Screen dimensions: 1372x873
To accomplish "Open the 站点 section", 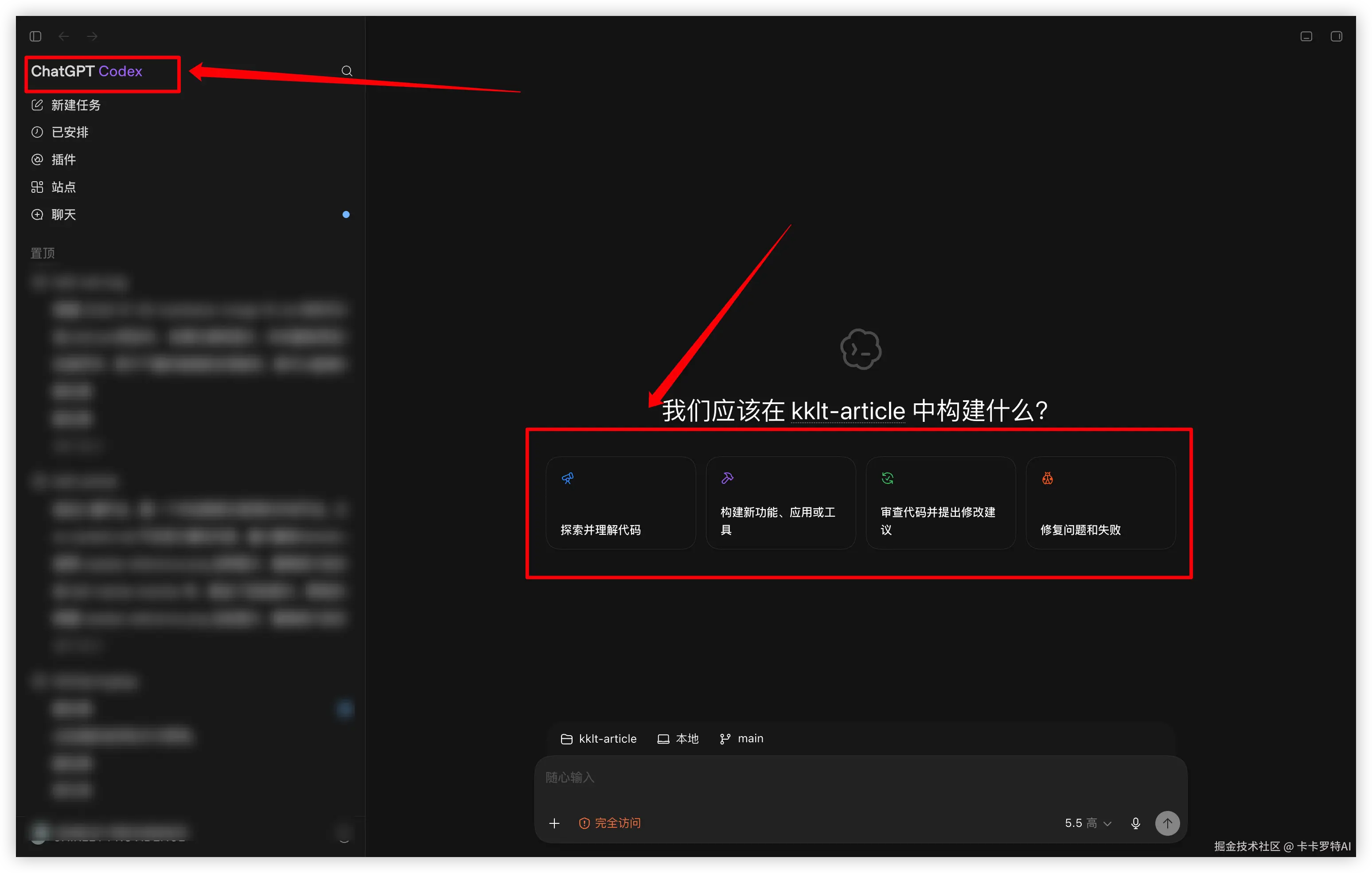I will (x=190, y=187).
